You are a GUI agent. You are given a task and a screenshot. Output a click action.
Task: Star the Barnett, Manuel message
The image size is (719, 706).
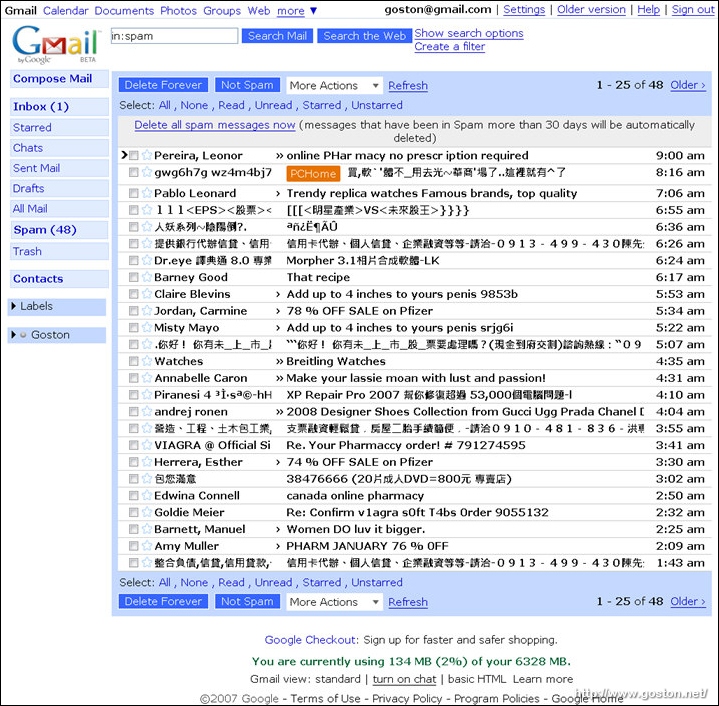coord(147,529)
